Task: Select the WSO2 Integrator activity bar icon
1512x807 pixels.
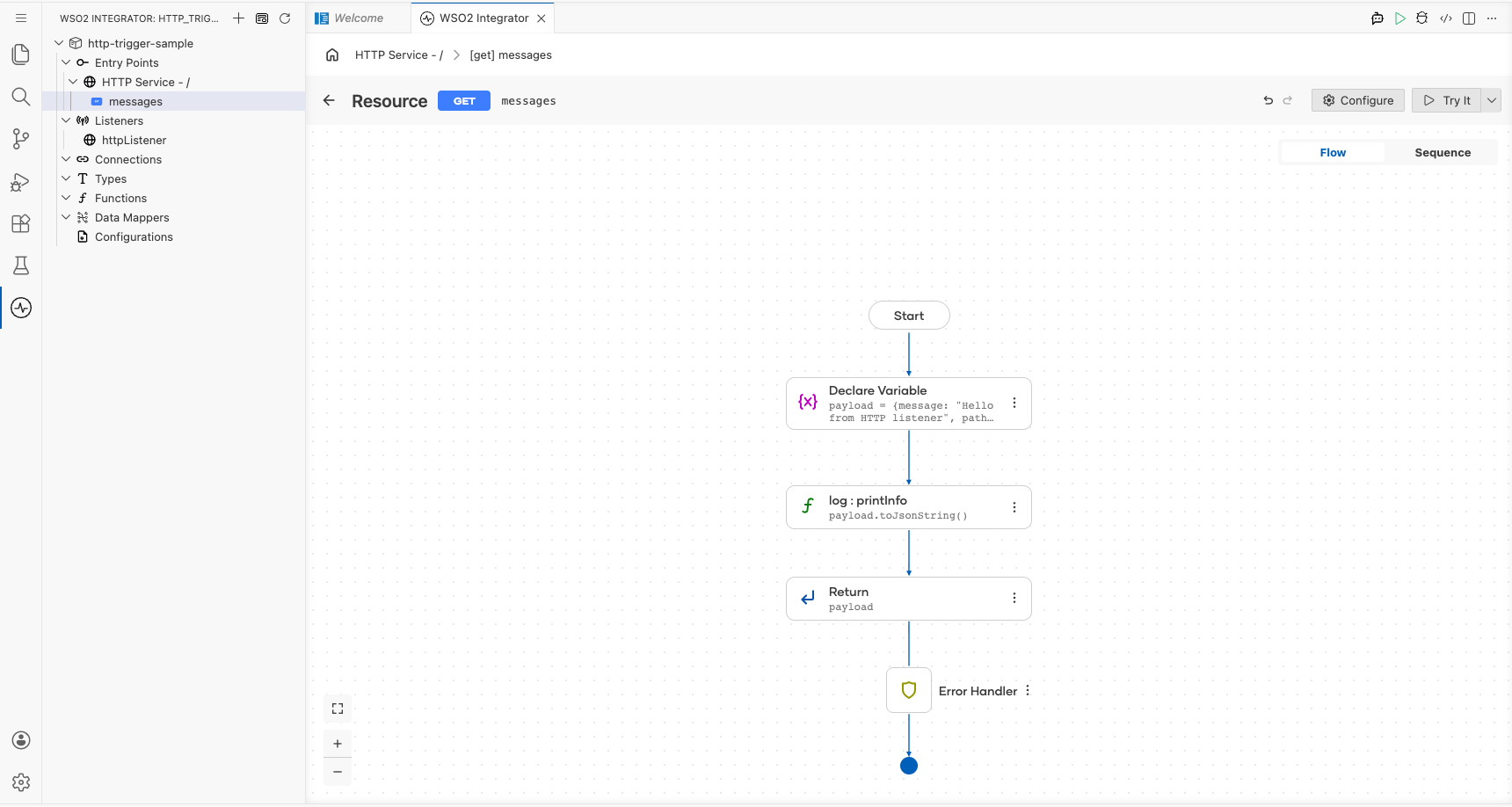Action: (21, 308)
